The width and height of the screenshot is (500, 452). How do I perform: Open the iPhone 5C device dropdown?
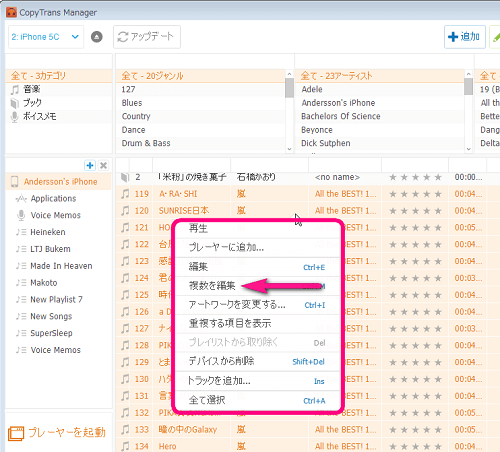click(x=46, y=37)
